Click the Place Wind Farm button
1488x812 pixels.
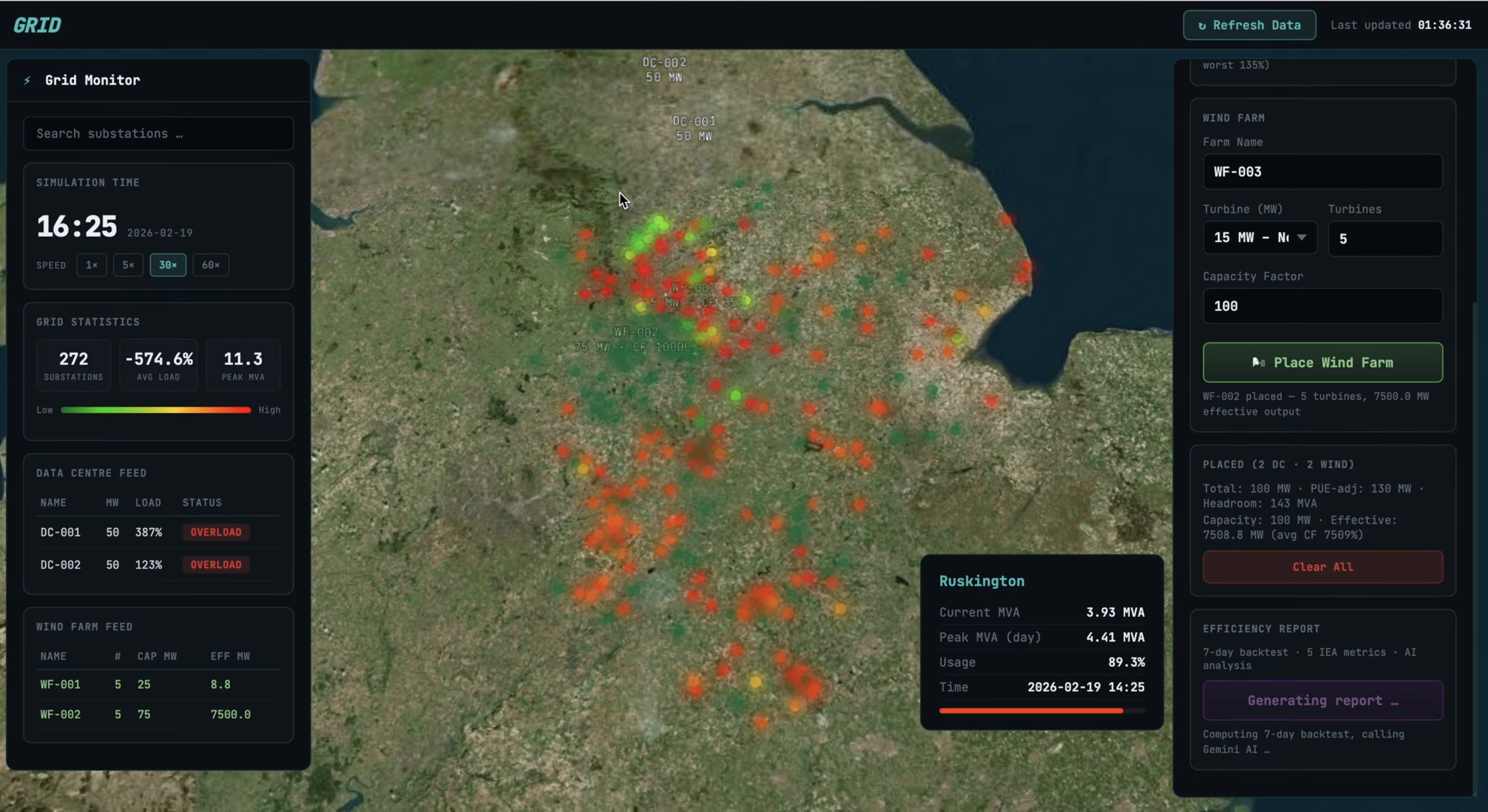tap(1322, 362)
